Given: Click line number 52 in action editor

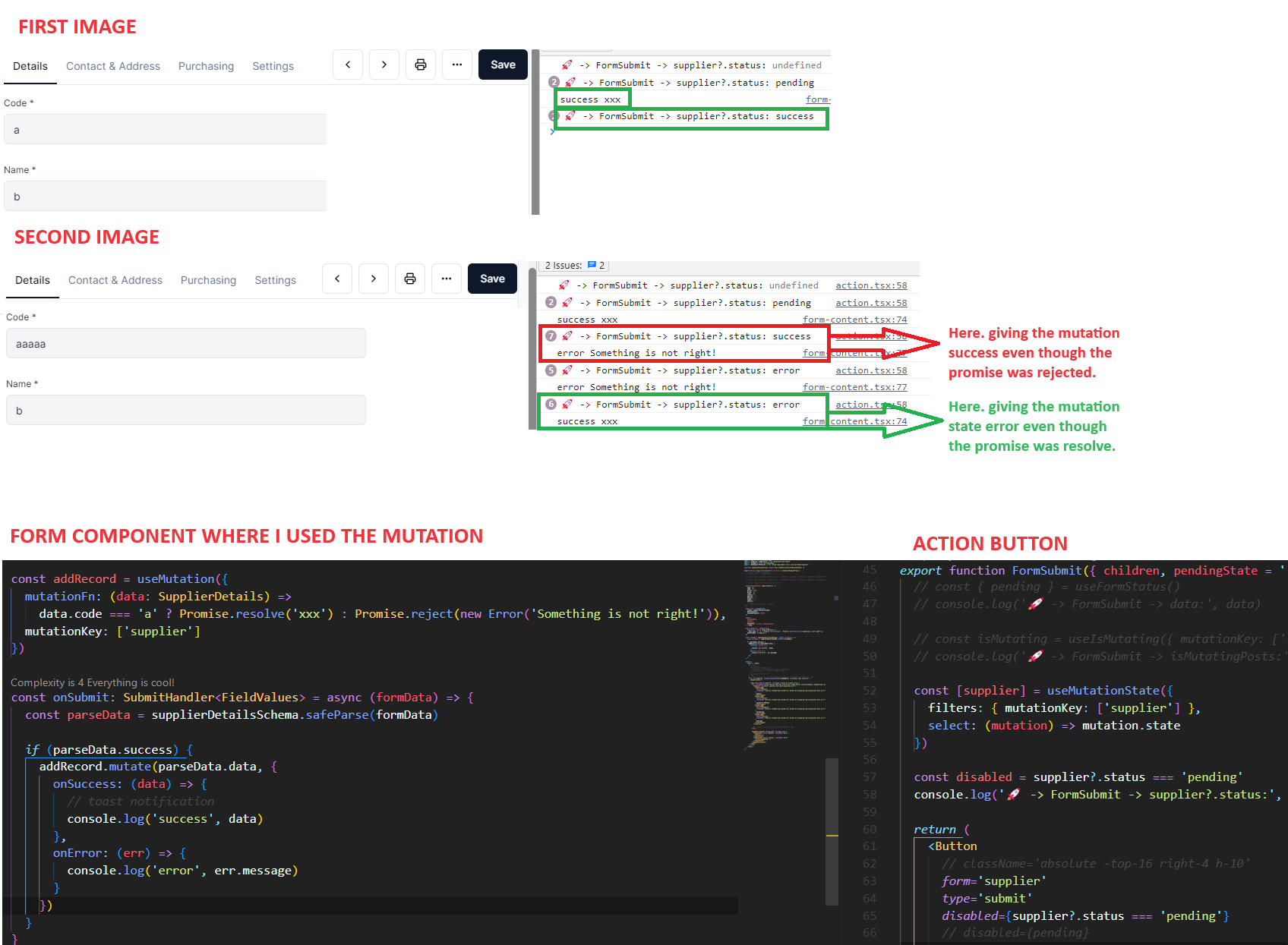Looking at the screenshot, I should point(870,691).
